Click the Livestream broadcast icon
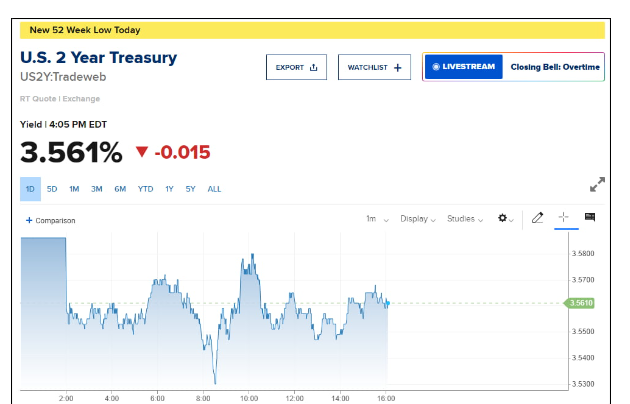Viewport: 630px width, 404px height. pos(436,67)
